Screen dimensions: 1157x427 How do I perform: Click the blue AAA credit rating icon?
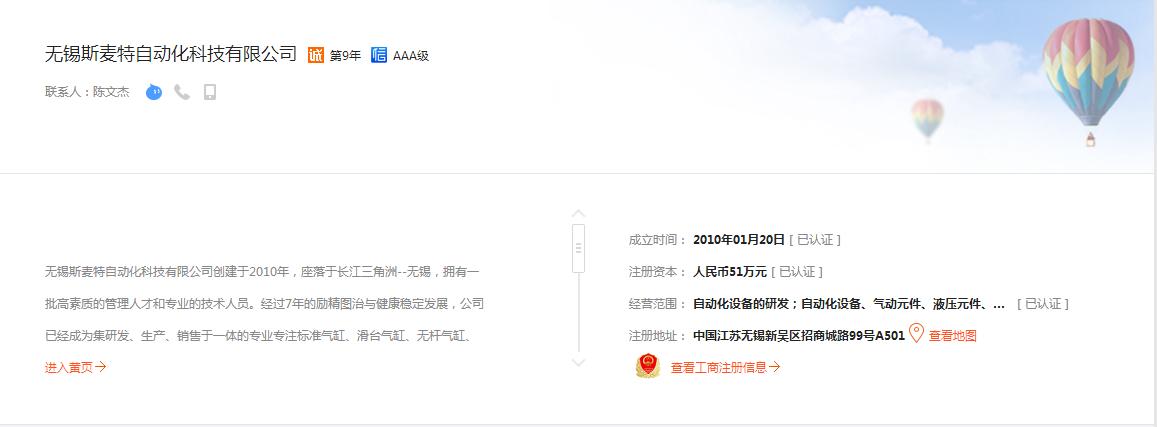coord(379,55)
